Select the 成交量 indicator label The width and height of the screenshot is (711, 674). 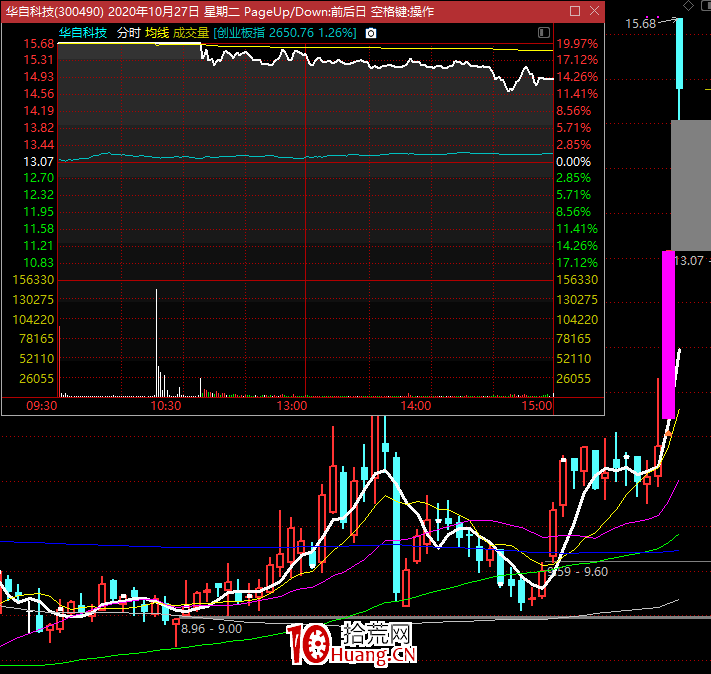click(191, 33)
